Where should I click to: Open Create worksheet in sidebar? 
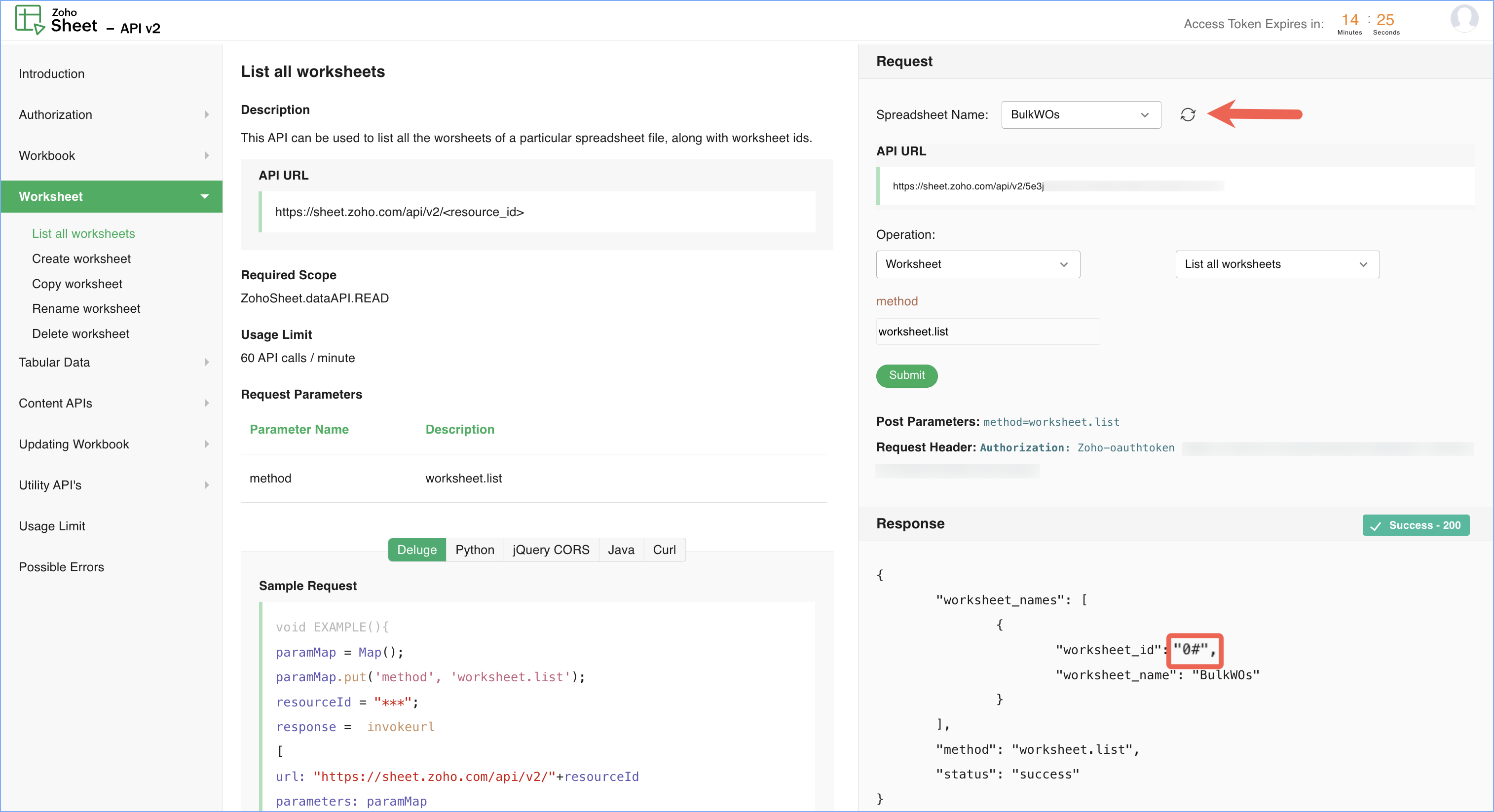click(x=81, y=258)
